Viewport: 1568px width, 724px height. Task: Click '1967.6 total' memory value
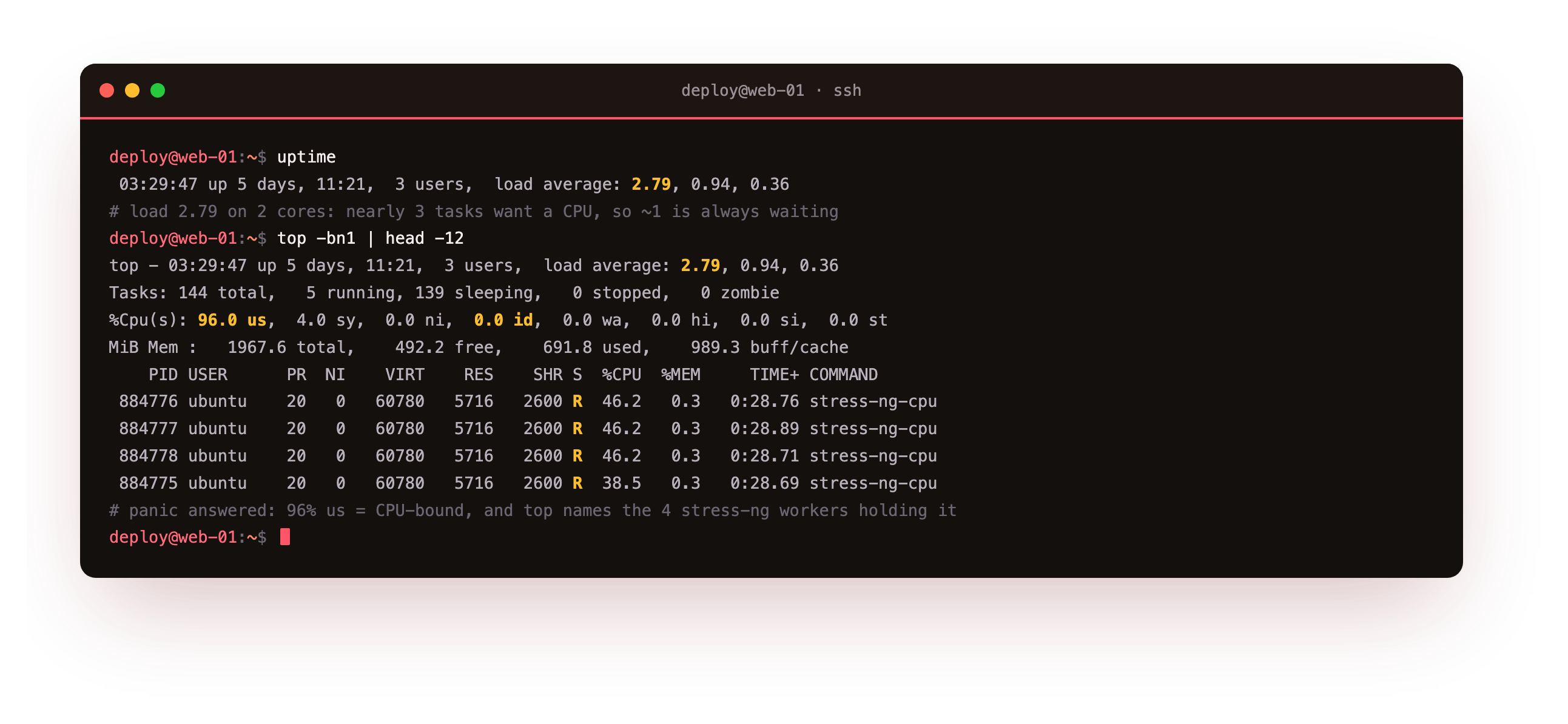click(286, 347)
